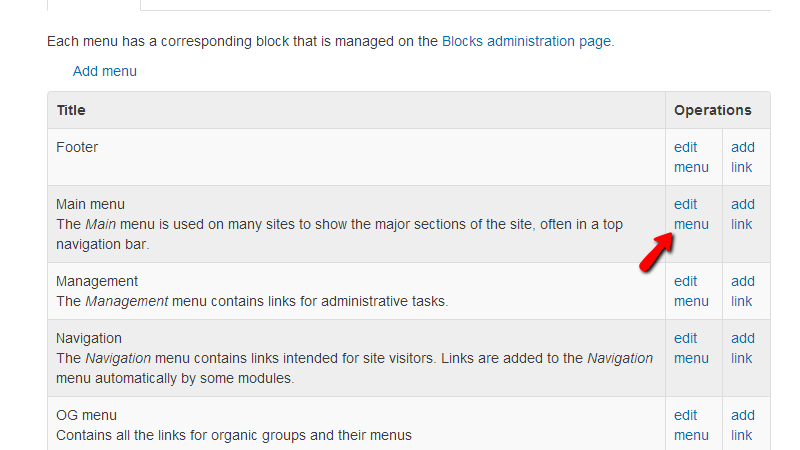Edit the Navigation menu
This screenshot has height=450, width=800.
click(690, 348)
